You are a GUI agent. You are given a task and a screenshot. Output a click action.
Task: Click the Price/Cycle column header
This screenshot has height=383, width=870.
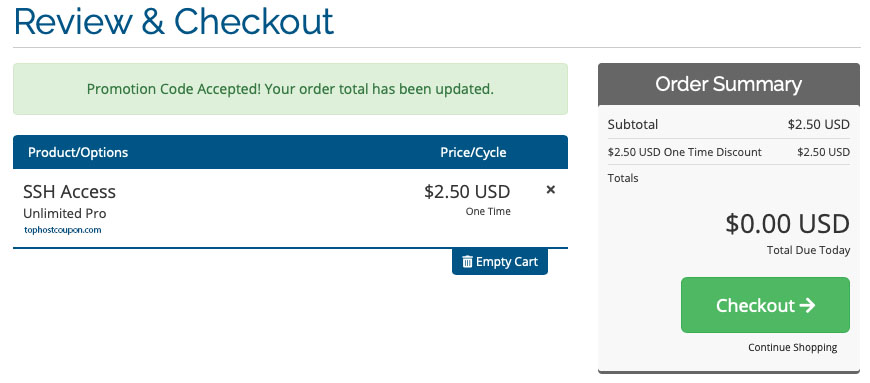(x=473, y=152)
